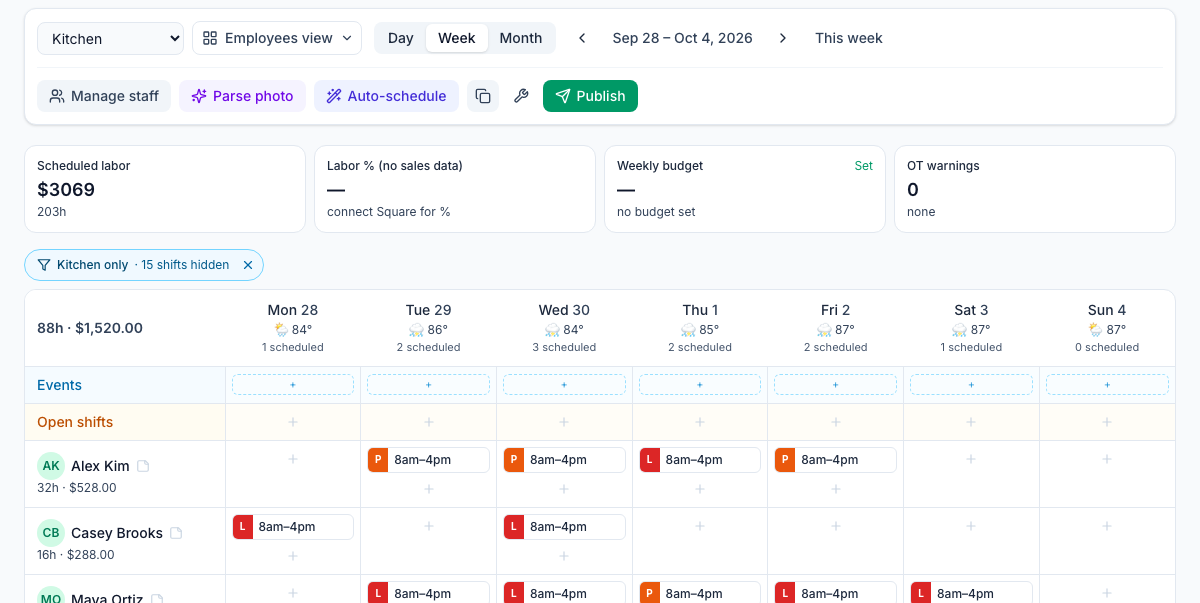
Task: Open Alex Kim's Tuesday 8am–4pm shift
Action: point(429,460)
